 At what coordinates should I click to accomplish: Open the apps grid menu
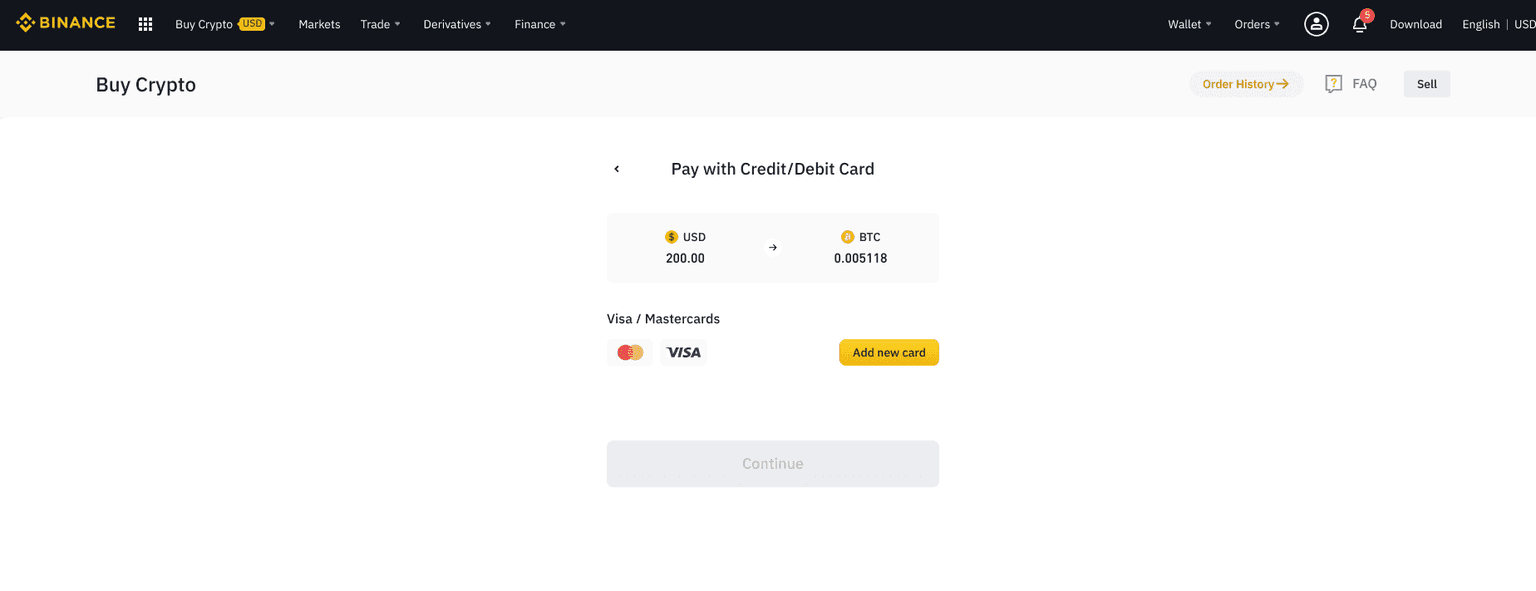coord(145,24)
